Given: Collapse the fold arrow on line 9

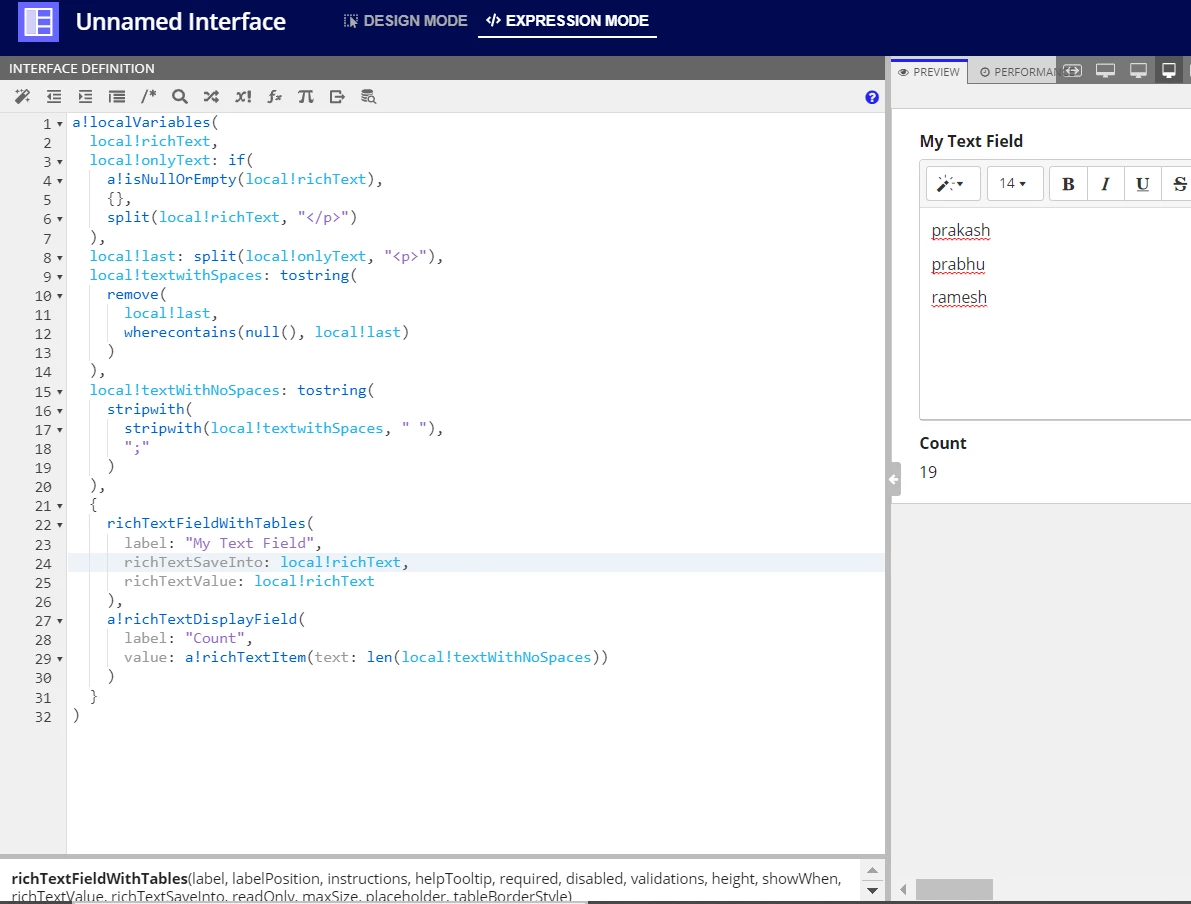Looking at the screenshot, I should click(x=60, y=277).
